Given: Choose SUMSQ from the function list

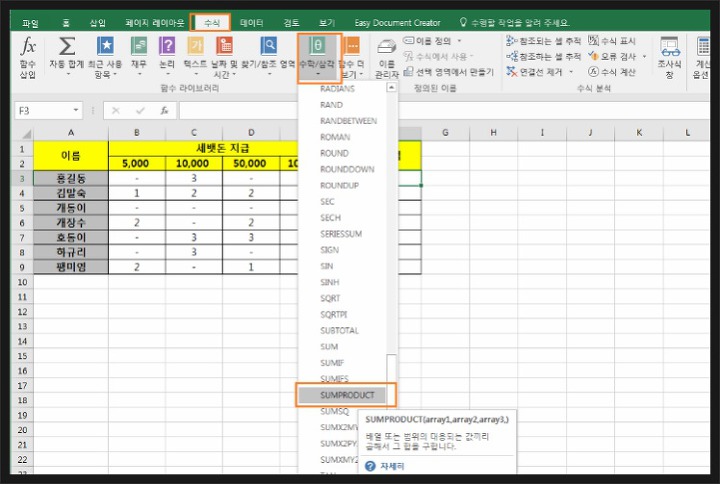Looking at the screenshot, I should [x=335, y=411].
